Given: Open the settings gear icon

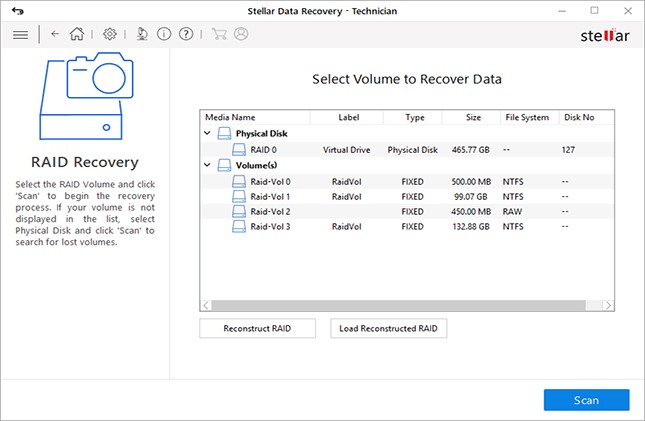Looking at the screenshot, I should tap(109, 34).
